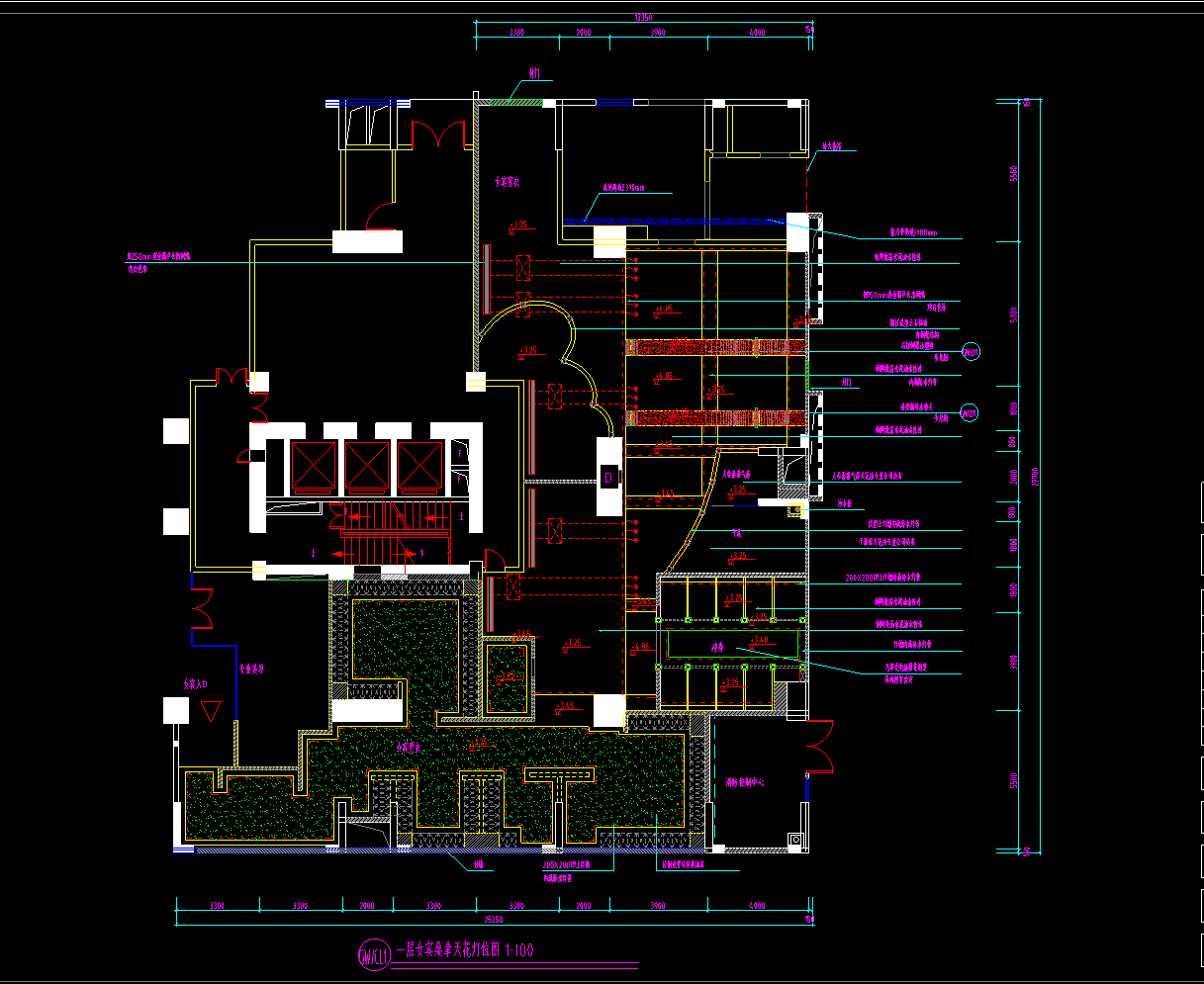Image resolution: width=1204 pixels, height=984 pixels.
Task: Click the 200x200 annotation text at right
Action: (883, 577)
